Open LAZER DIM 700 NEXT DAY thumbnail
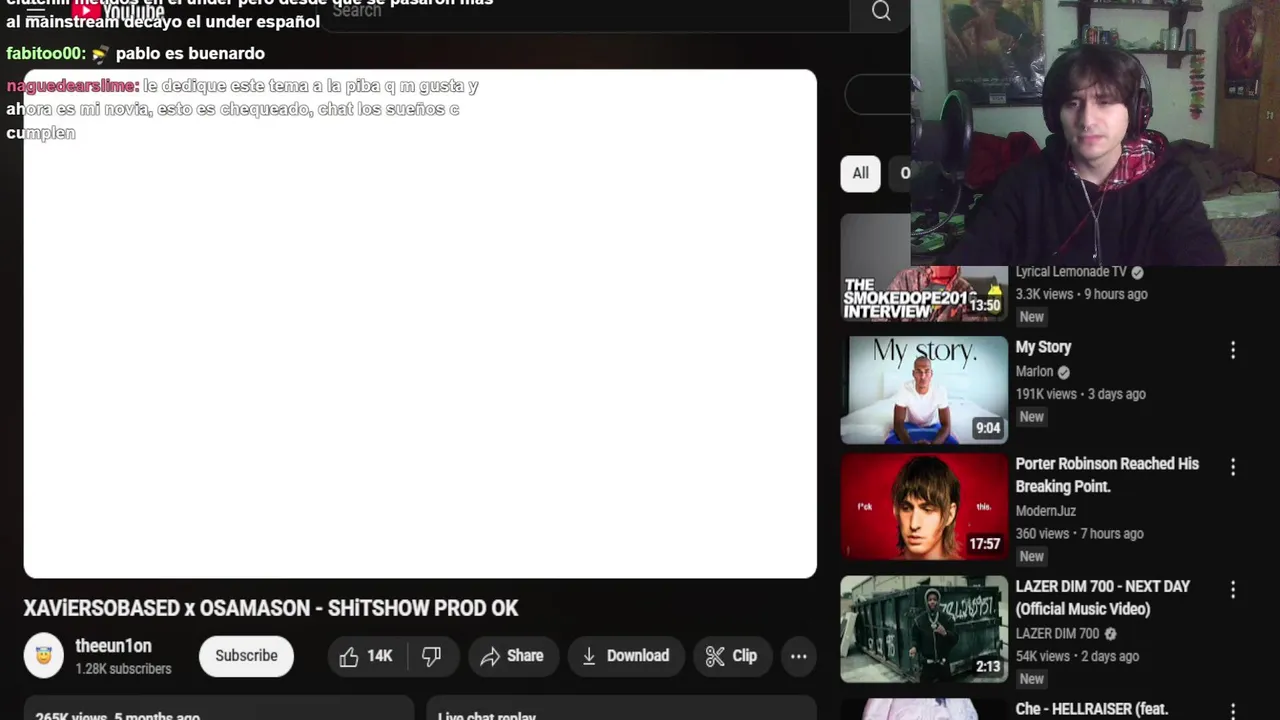 [x=924, y=629]
